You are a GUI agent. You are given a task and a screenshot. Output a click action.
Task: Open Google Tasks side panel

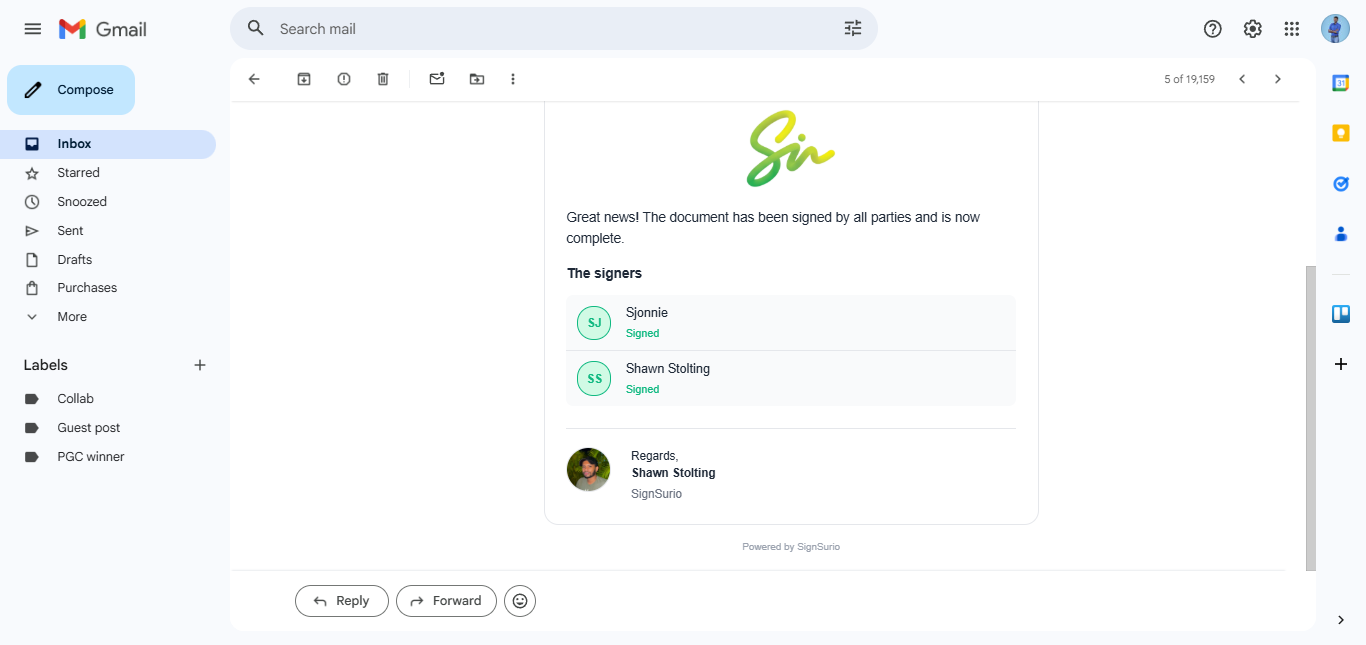click(x=1341, y=184)
